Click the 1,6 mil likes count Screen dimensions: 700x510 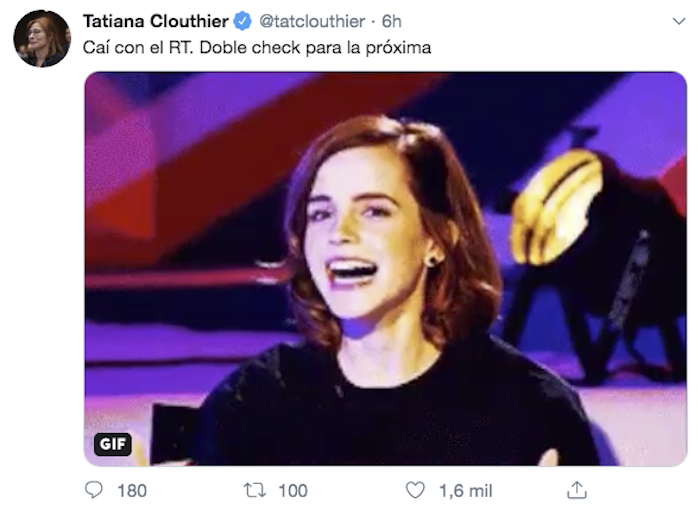point(466,491)
